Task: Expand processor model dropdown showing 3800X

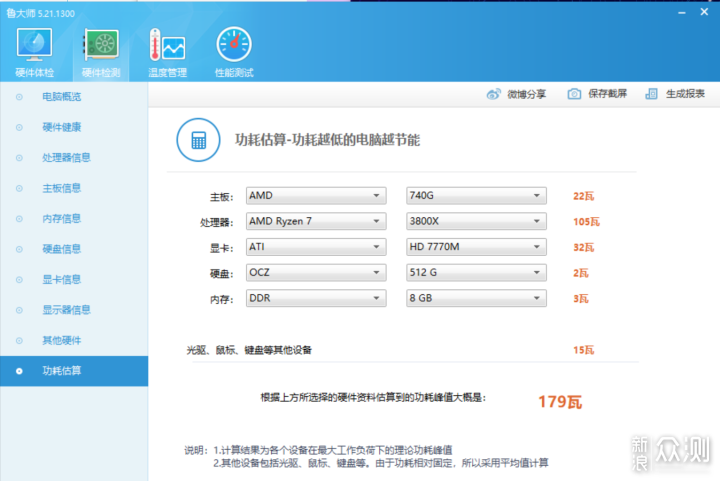Action: click(x=476, y=221)
